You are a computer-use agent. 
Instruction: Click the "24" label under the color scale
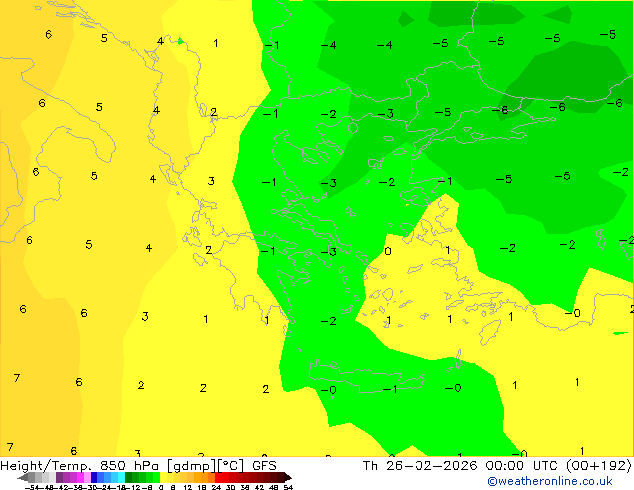point(216,488)
